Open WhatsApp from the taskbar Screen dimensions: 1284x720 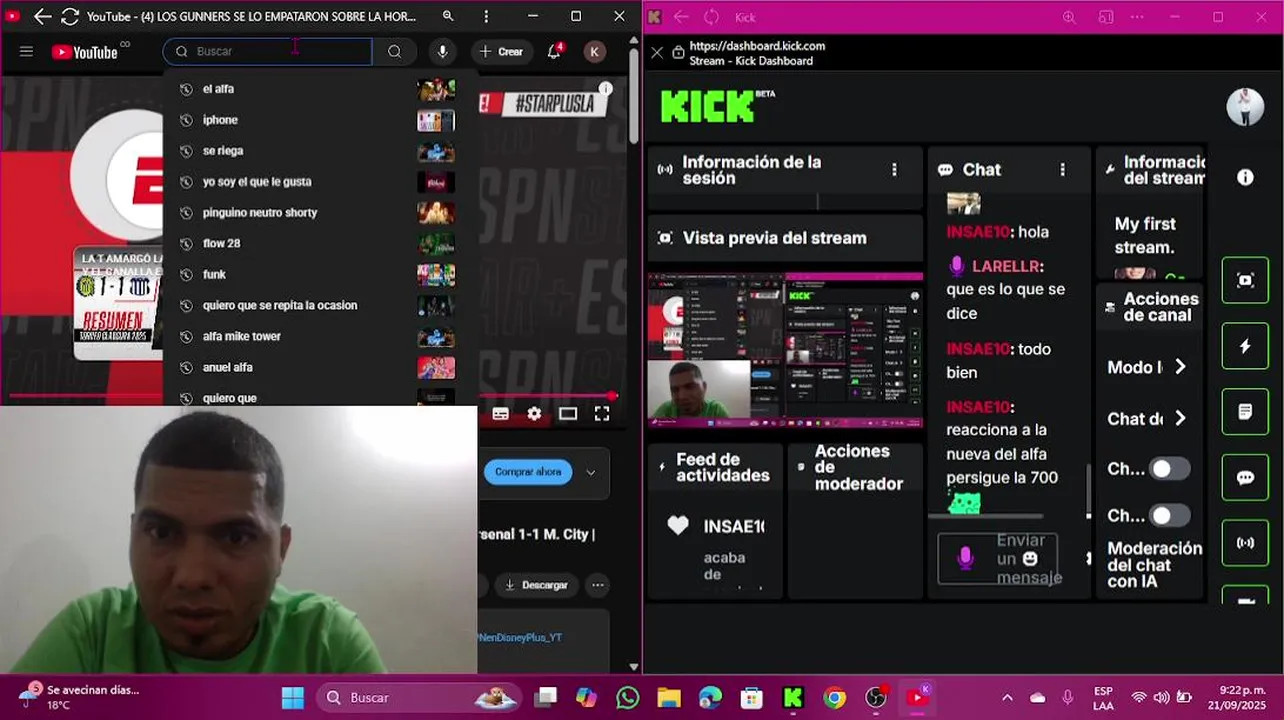pos(627,697)
